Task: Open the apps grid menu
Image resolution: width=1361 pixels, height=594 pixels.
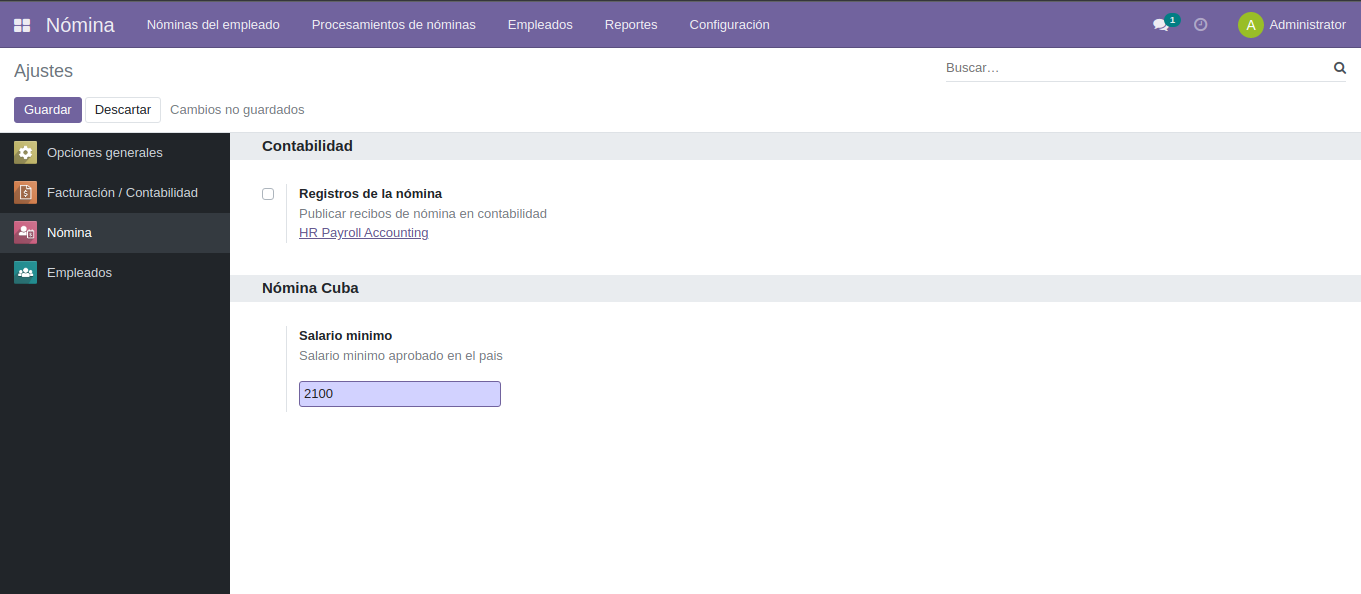Action: (20, 23)
